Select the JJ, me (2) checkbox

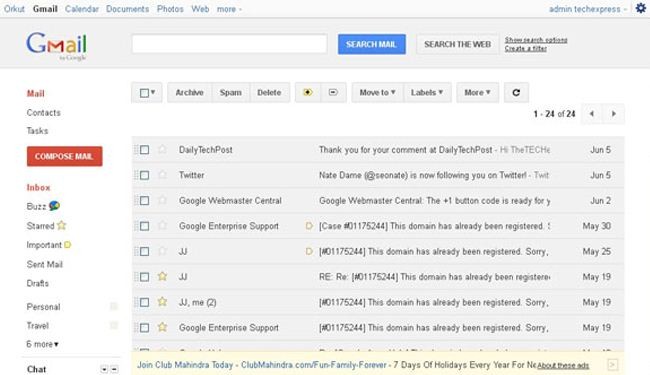144,302
